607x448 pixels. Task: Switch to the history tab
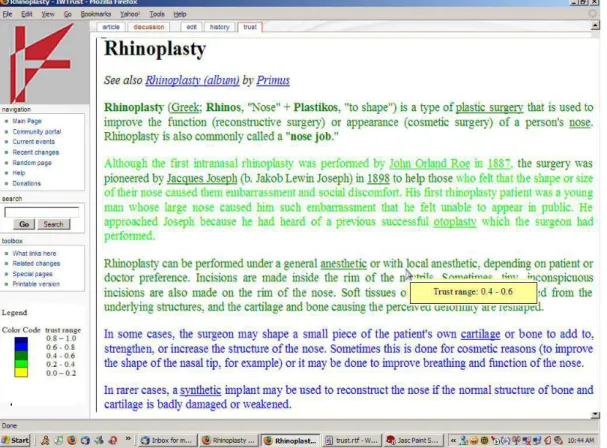219,27
